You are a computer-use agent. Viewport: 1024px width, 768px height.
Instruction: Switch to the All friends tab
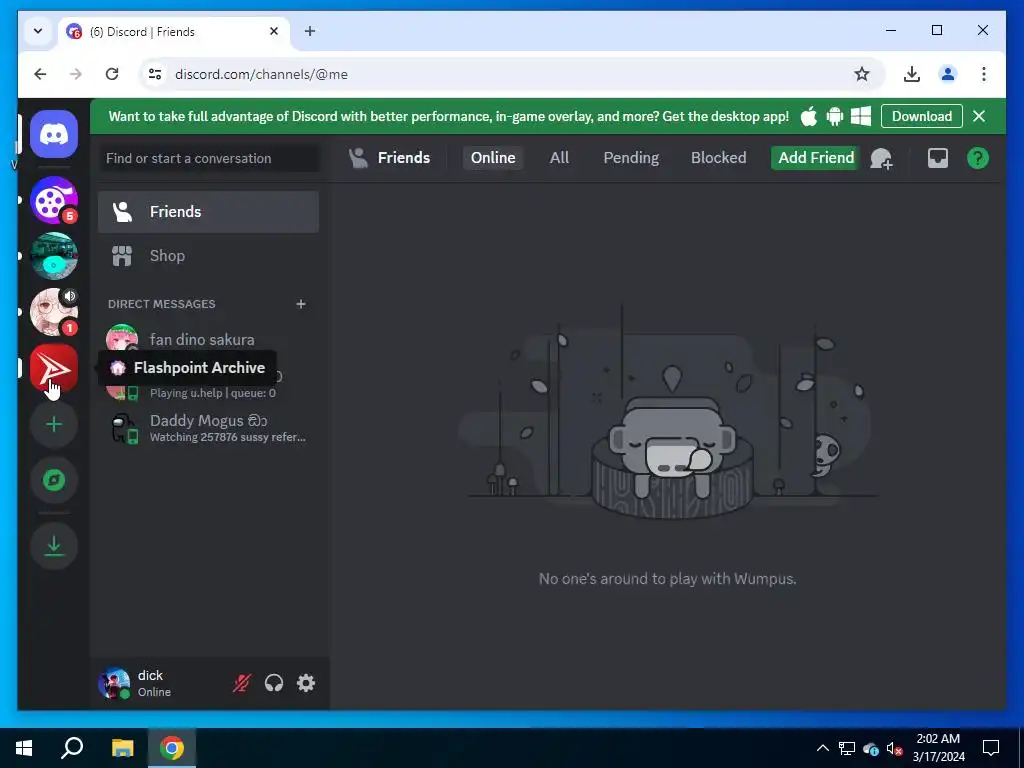click(559, 158)
